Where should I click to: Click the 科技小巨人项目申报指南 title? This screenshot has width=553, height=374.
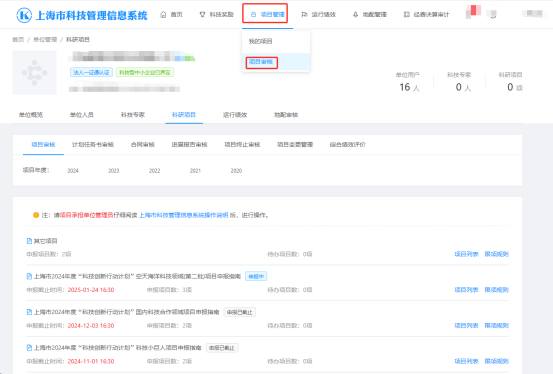point(117,348)
